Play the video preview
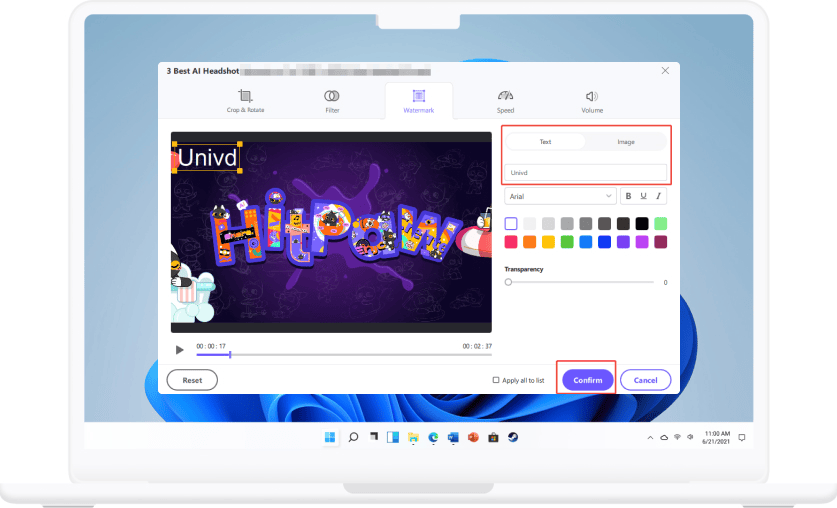 pyautogui.click(x=179, y=350)
